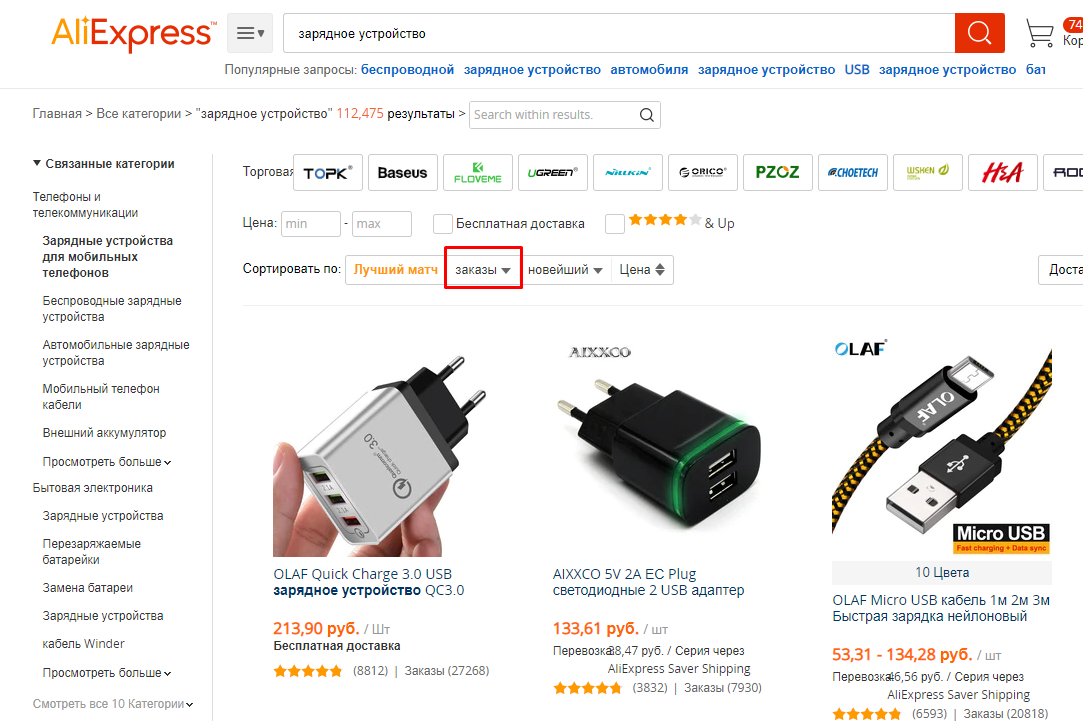Open the заказы sort dropdown

(x=483, y=270)
